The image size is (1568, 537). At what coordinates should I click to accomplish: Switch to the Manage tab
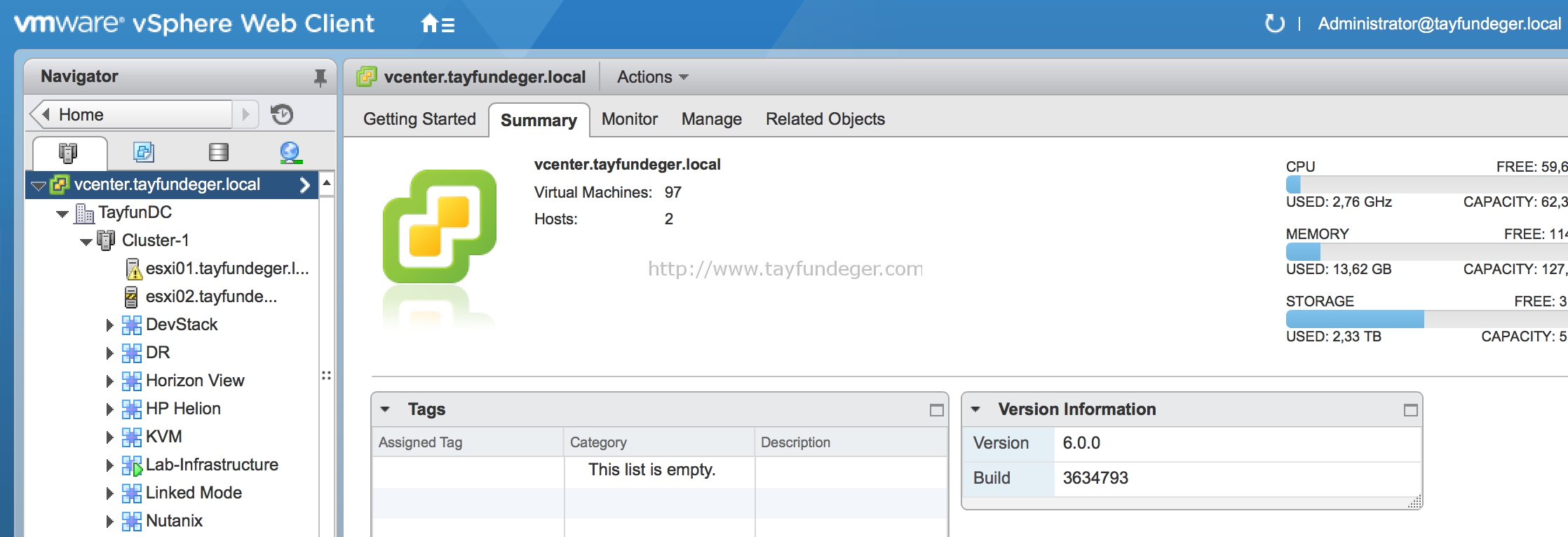(x=712, y=119)
